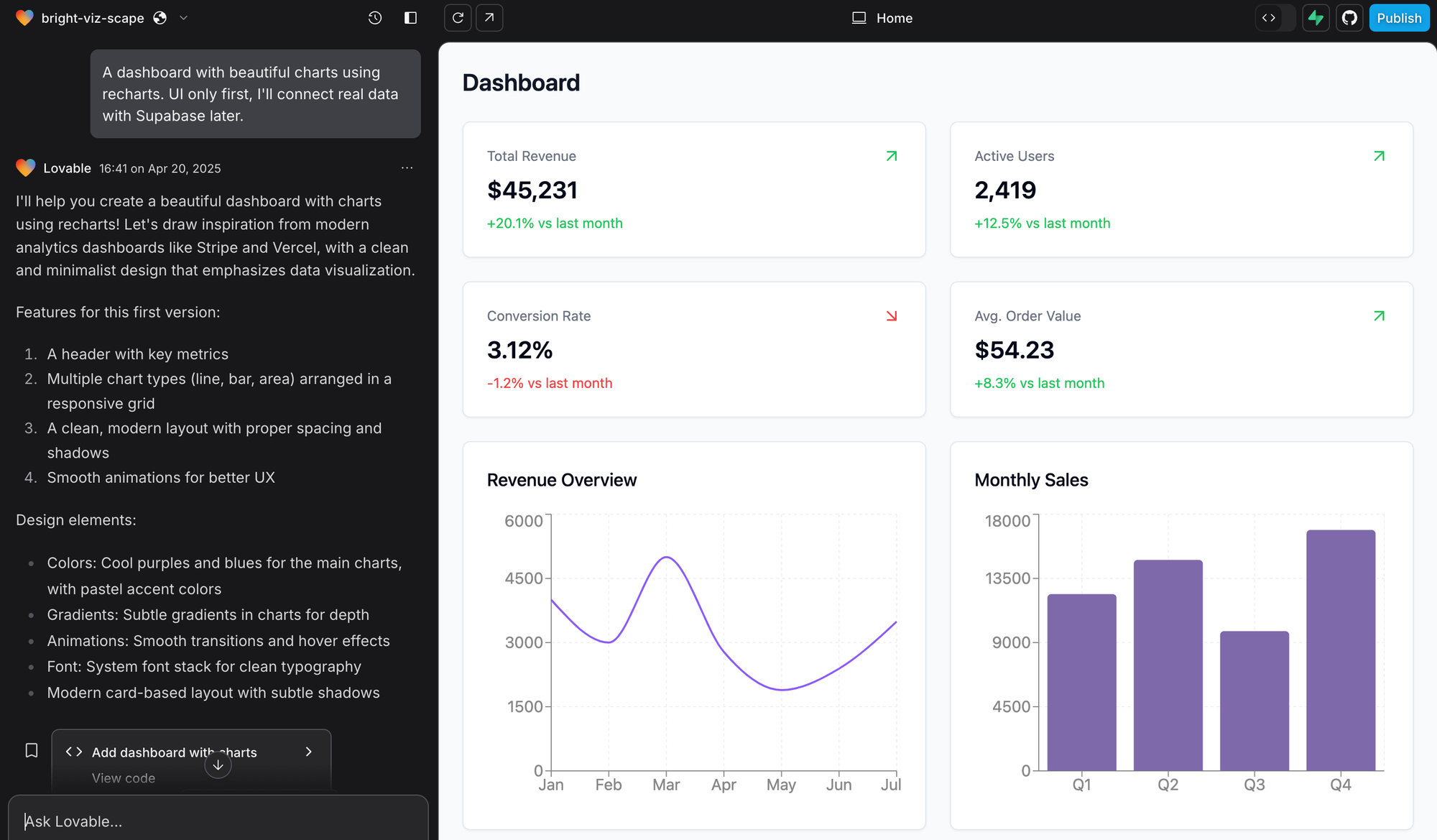Bookmark Lovable's response message

(x=31, y=750)
